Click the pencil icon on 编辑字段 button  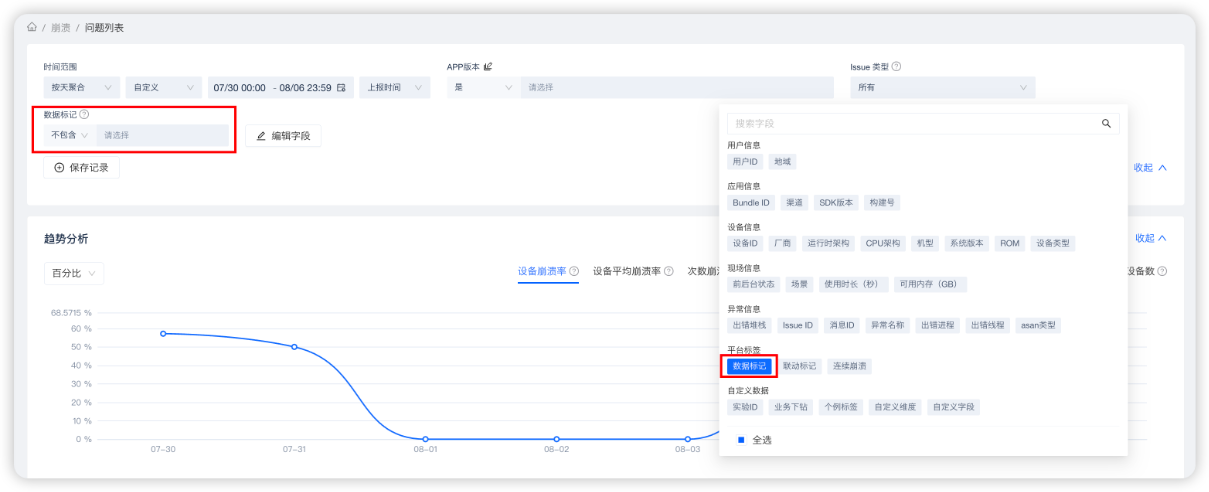[x=261, y=136]
